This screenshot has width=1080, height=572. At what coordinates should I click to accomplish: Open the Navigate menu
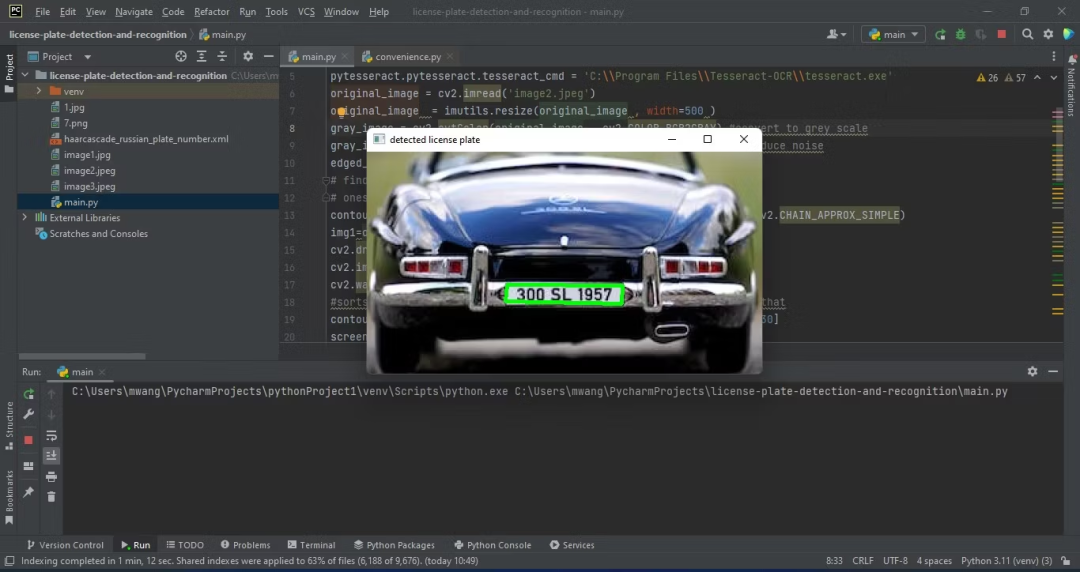click(134, 12)
